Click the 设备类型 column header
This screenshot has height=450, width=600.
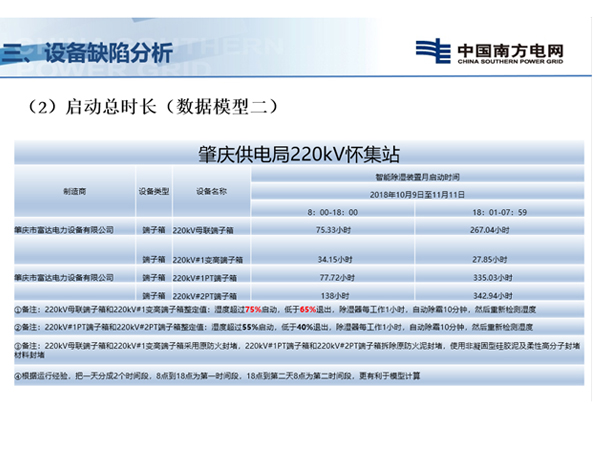coord(152,190)
